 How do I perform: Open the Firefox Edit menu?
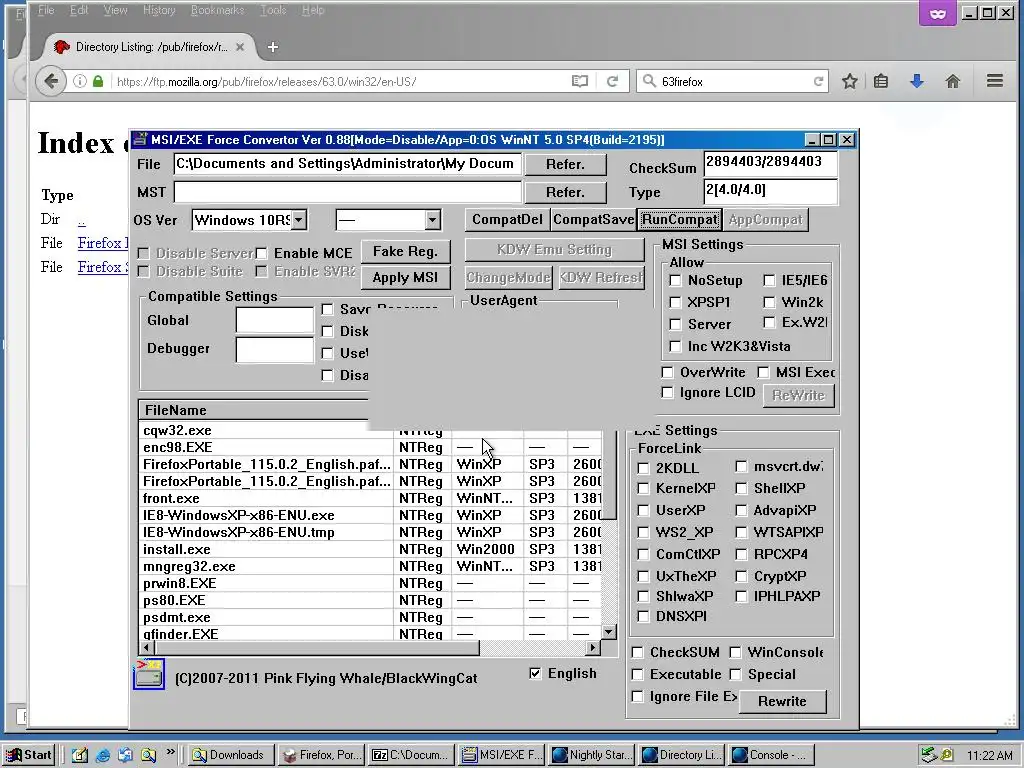pyautogui.click(x=79, y=10)
